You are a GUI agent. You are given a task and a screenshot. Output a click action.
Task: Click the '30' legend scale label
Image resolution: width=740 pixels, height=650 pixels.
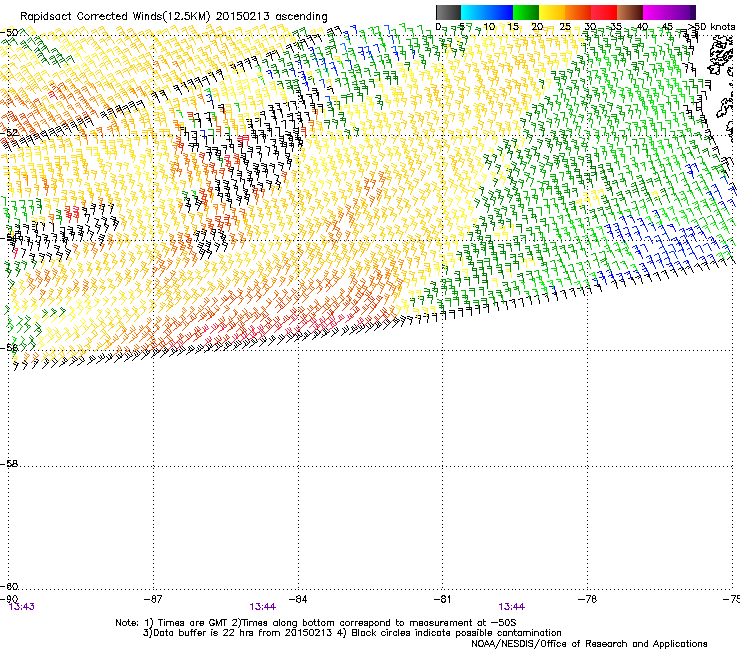(x=590, y=27)
